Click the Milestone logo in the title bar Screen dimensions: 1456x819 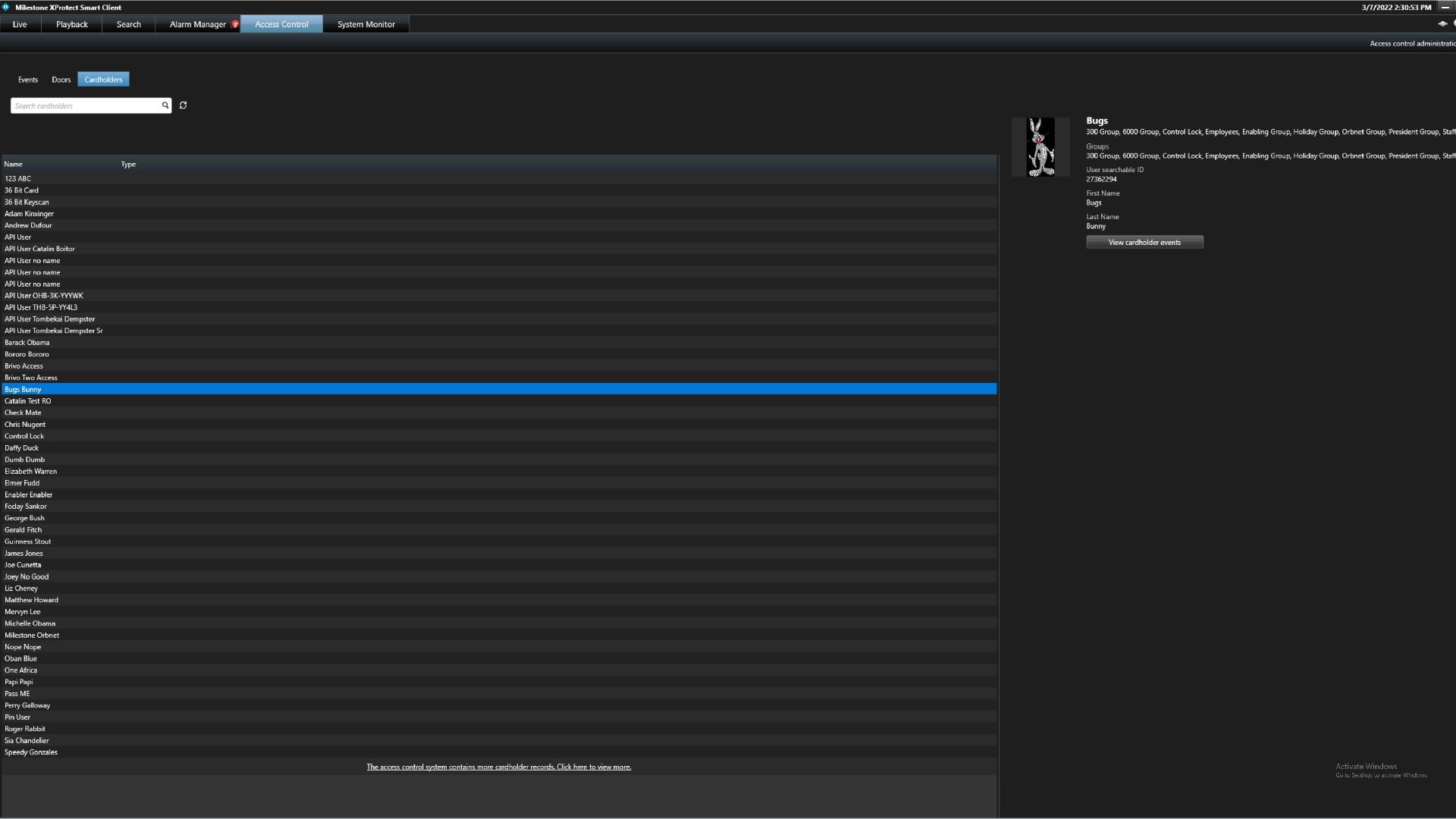tap(5, 7)
